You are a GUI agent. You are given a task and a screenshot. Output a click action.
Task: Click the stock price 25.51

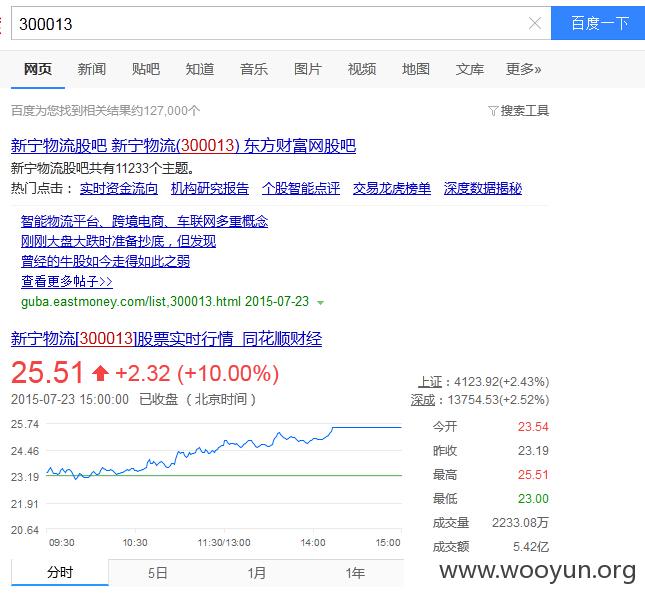click(47, 373)
